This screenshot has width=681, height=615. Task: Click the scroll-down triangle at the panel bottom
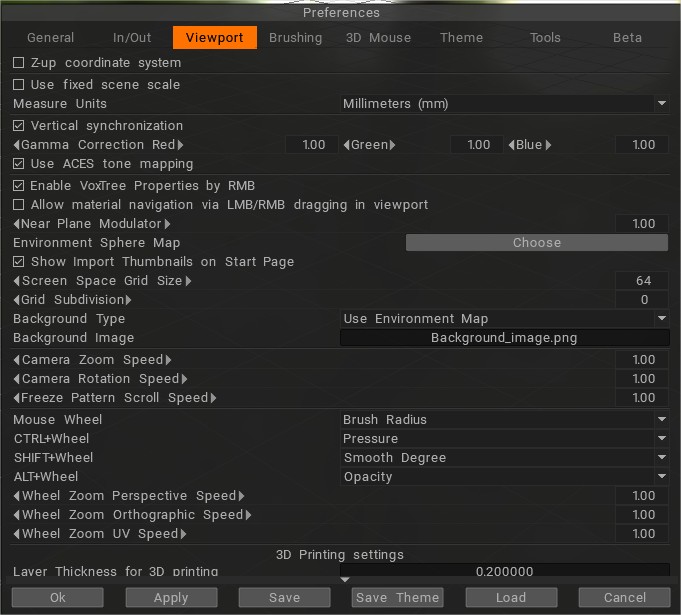coord(345,580)
